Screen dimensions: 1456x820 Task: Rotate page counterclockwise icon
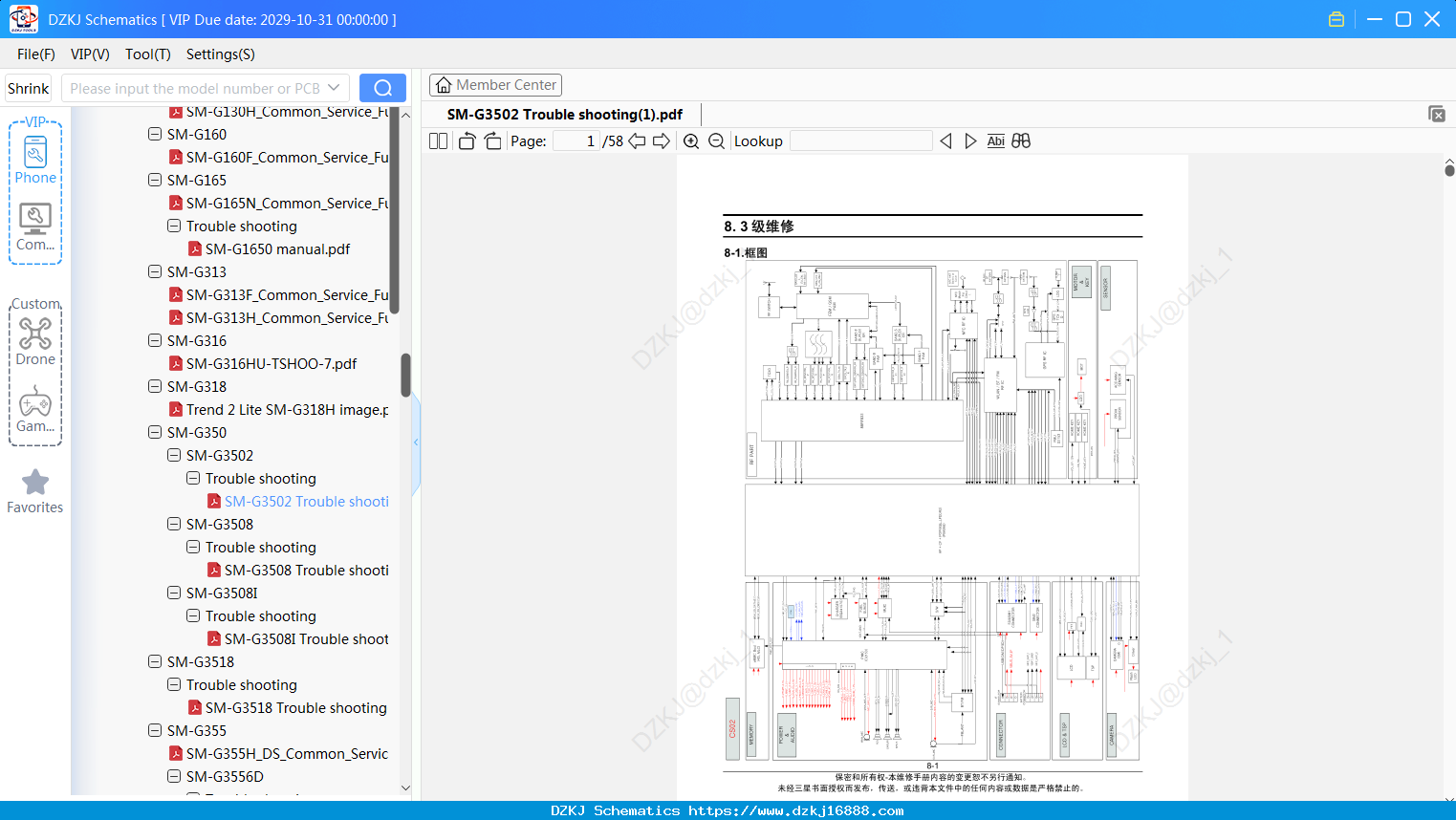[x=467, y=141]
